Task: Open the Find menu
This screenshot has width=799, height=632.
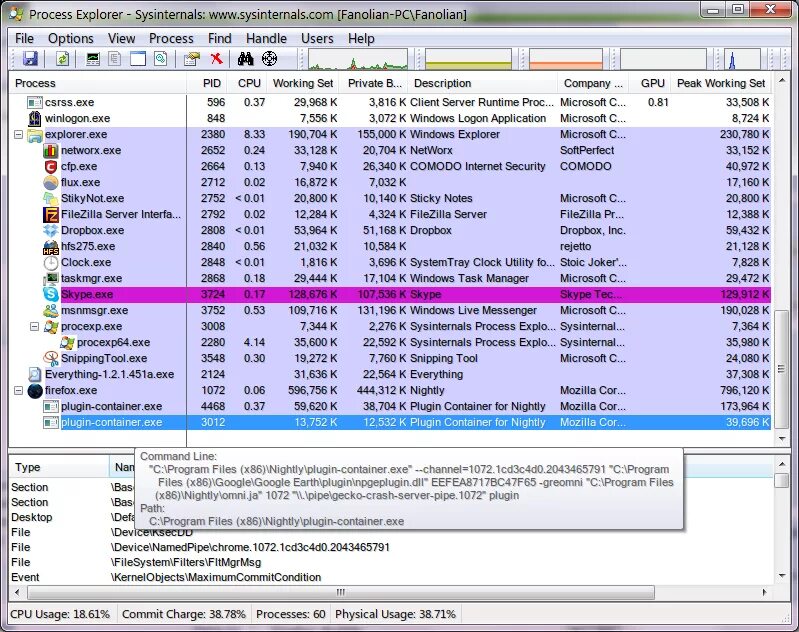Action: click(x=220, y=38)
